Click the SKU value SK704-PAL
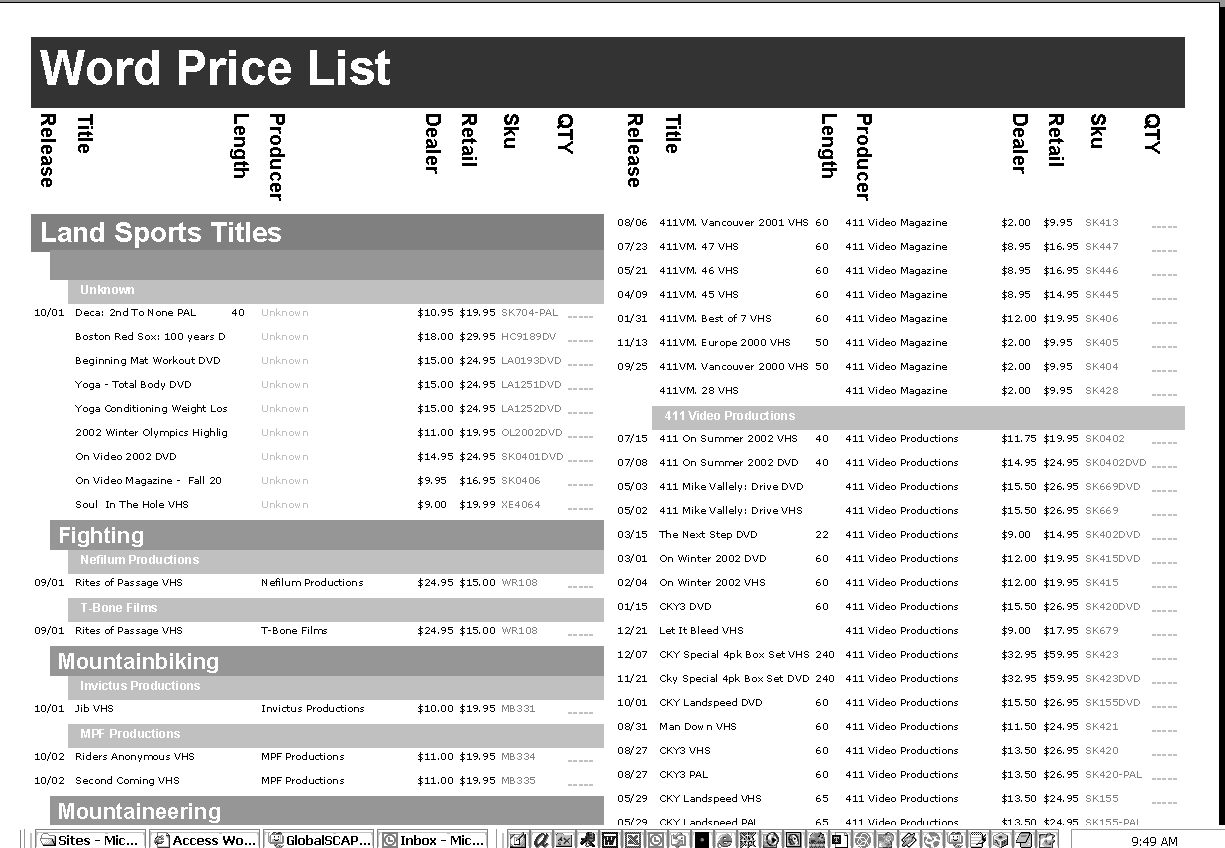Screen dimensions: 1225x848 (530, 313)
